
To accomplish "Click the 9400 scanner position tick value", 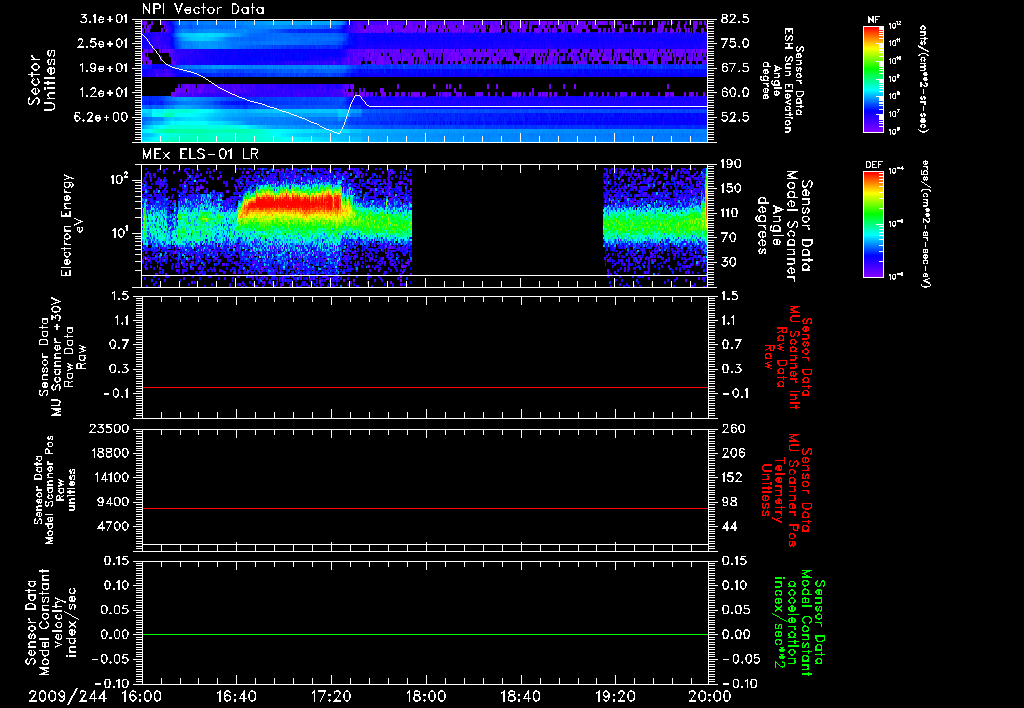I will [116, 502].
